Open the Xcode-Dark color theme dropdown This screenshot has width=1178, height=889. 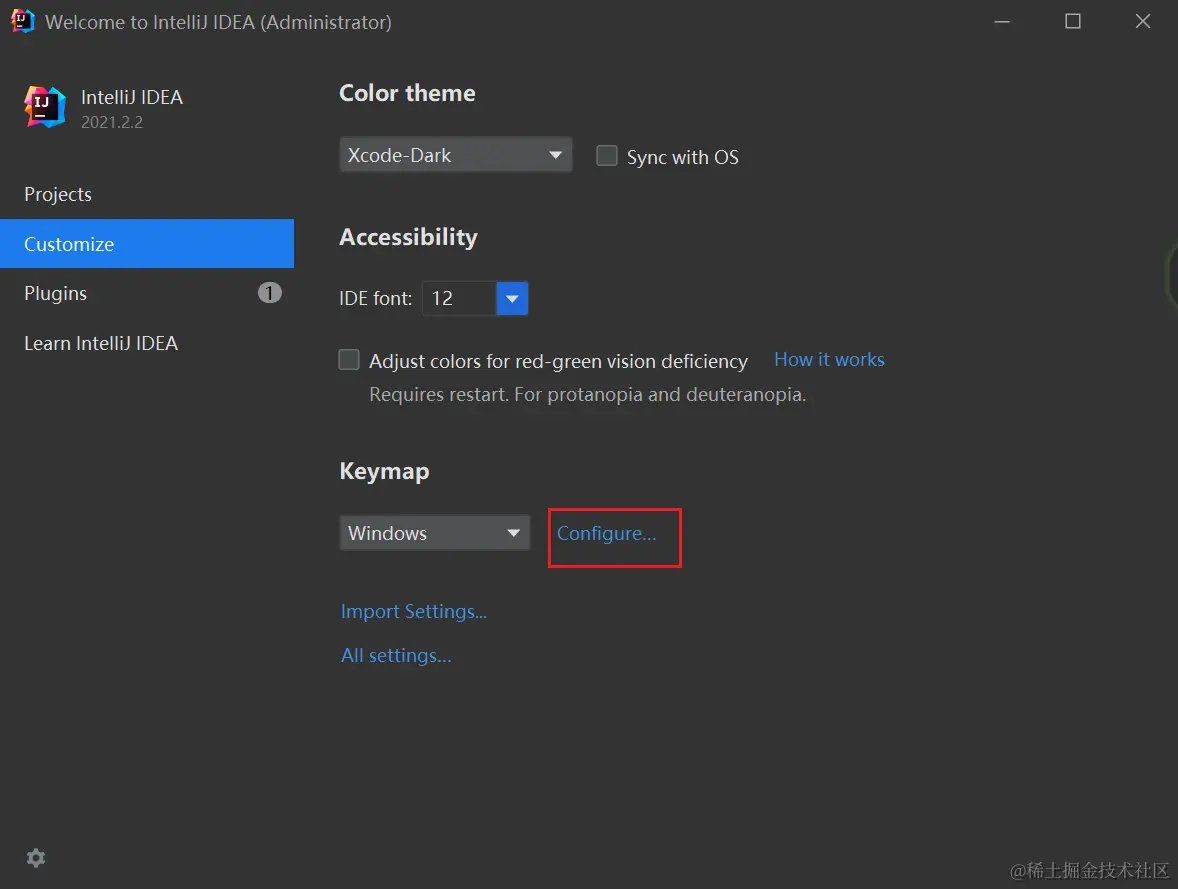tap(455, 155)
